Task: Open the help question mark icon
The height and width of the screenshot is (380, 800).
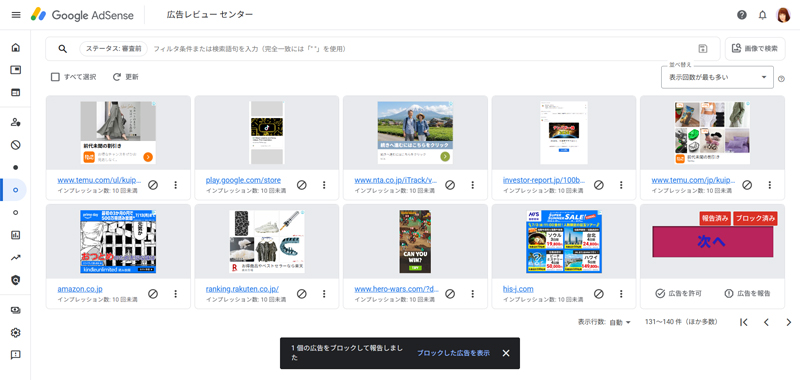Action: tap(742, 15)
